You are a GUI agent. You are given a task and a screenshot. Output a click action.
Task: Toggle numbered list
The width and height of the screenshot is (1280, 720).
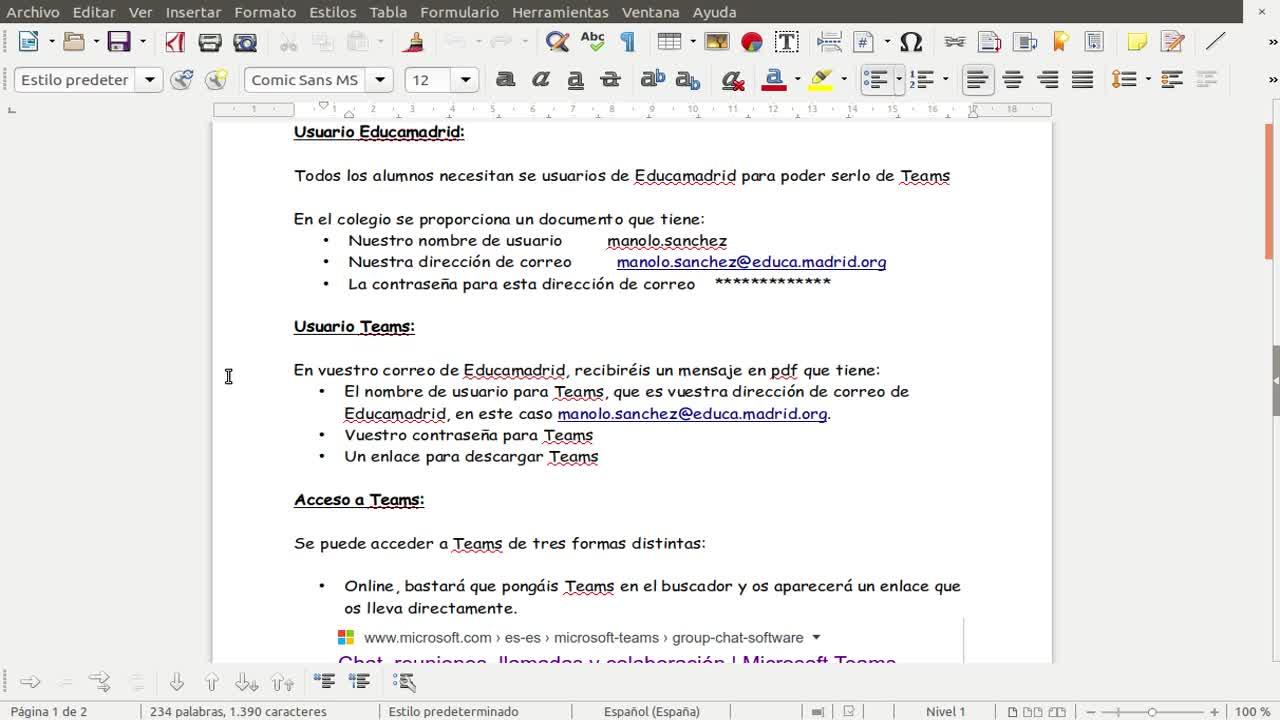[923, 80]
